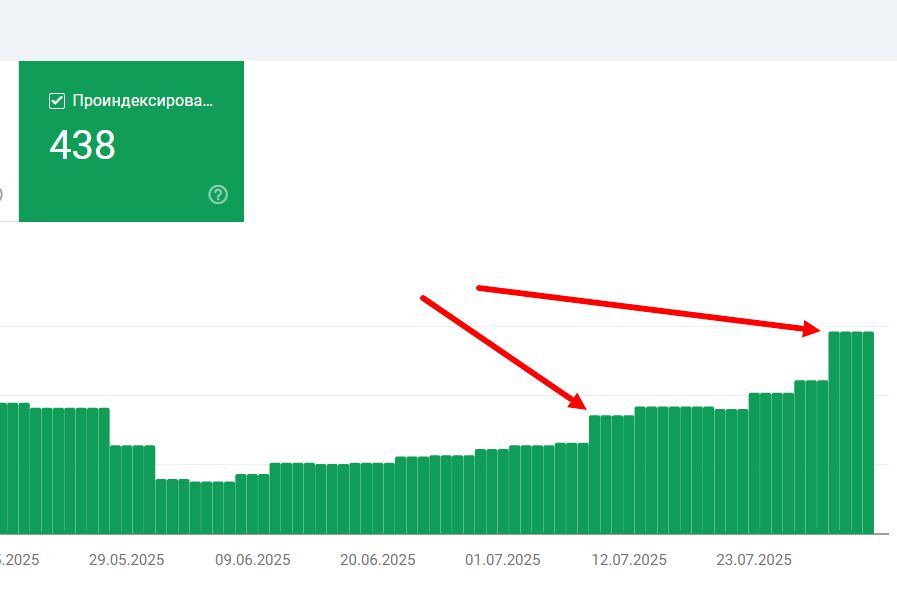Click the bar above the 09.06.2025 label
The image size is (897, 611).
pyautogui.click(x=252, y=503)
